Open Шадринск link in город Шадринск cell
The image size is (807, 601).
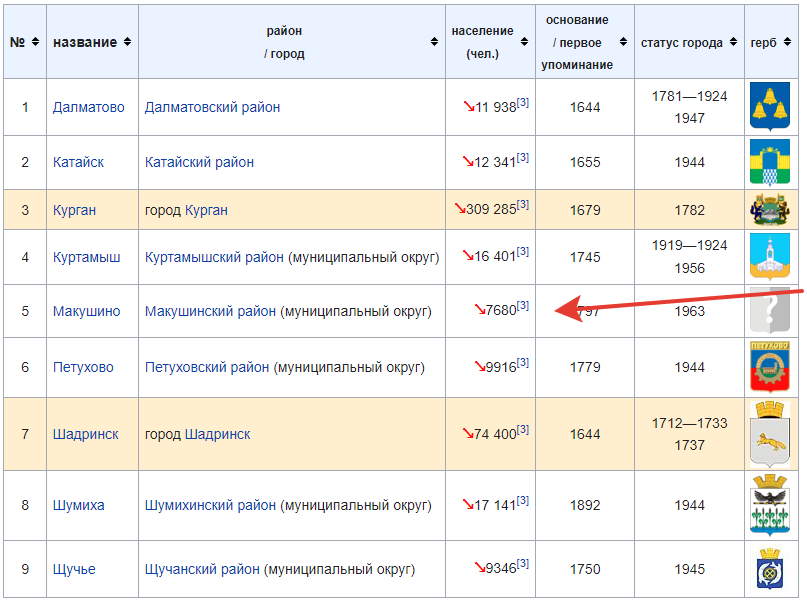coord(217,434)
